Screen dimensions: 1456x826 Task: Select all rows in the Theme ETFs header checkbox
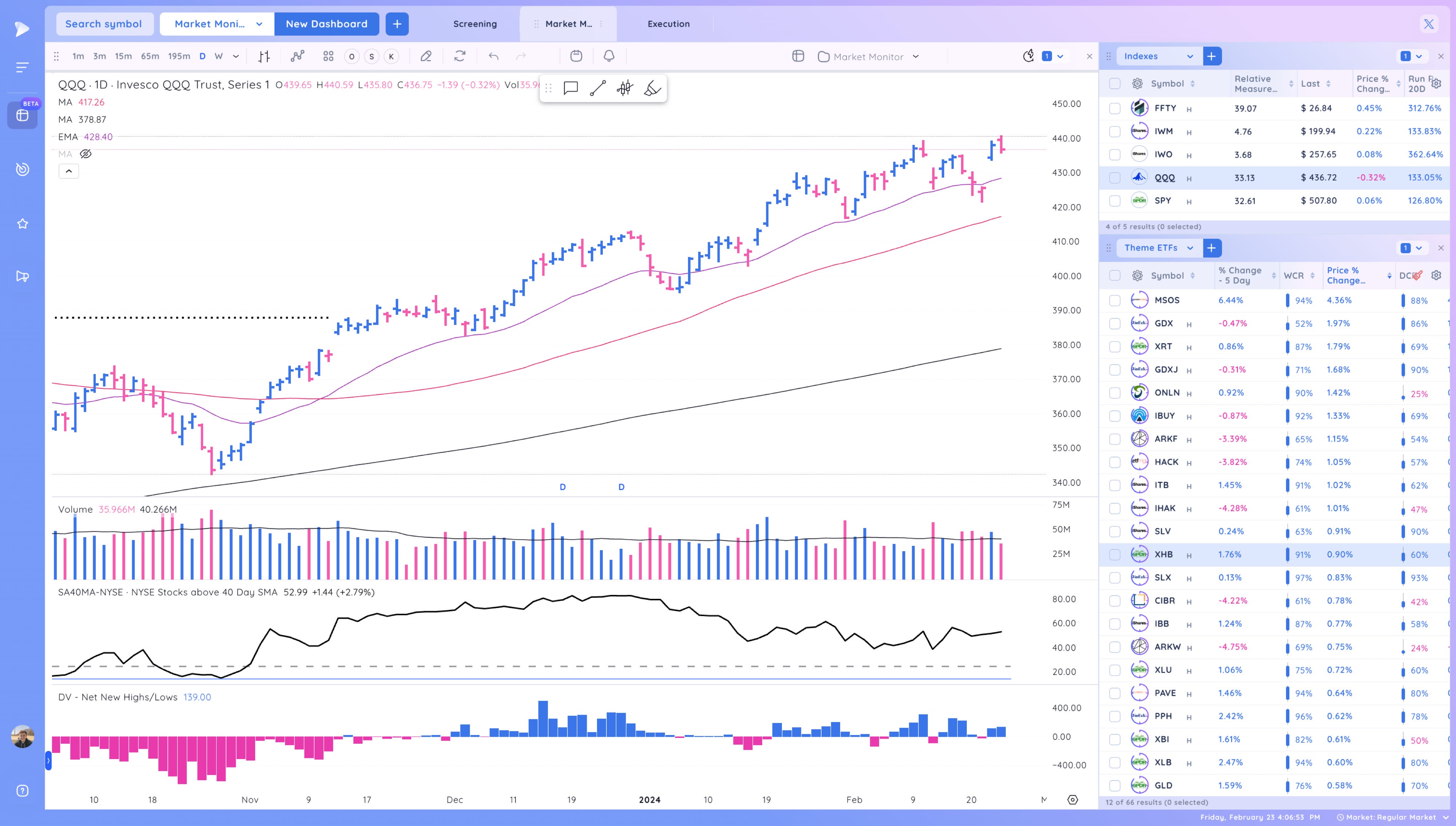(x=1115, y=276)
